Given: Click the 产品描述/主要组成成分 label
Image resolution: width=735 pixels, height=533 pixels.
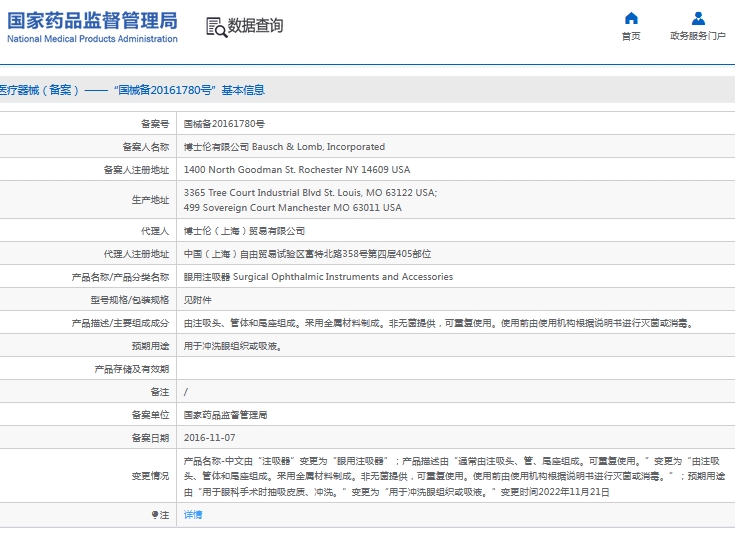Looking at the screenshot, I should coord(120,323).
